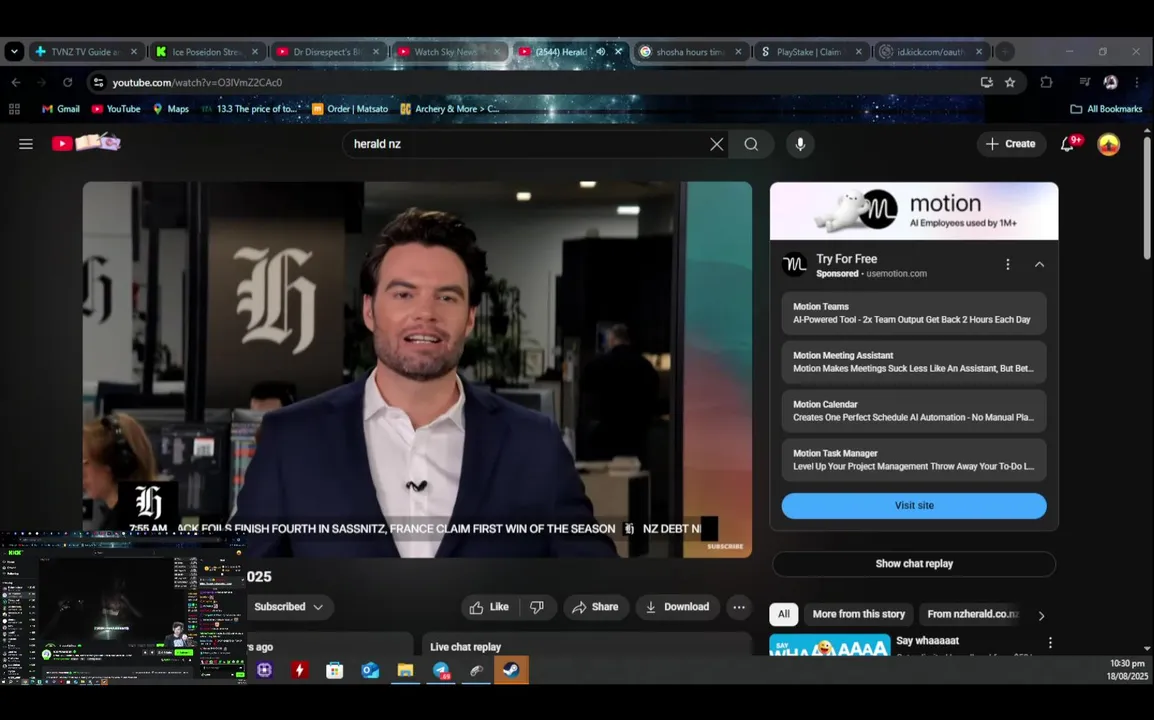Like the Herald video
This screenshot has width=1154, height=720.
tap(489, 607)
